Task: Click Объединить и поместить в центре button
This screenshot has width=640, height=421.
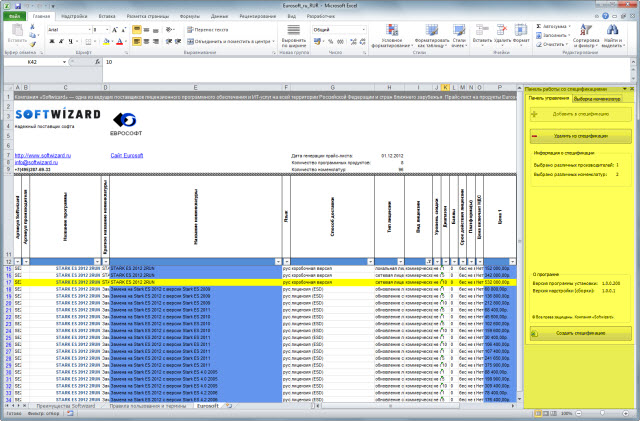Action: point(231,41)
